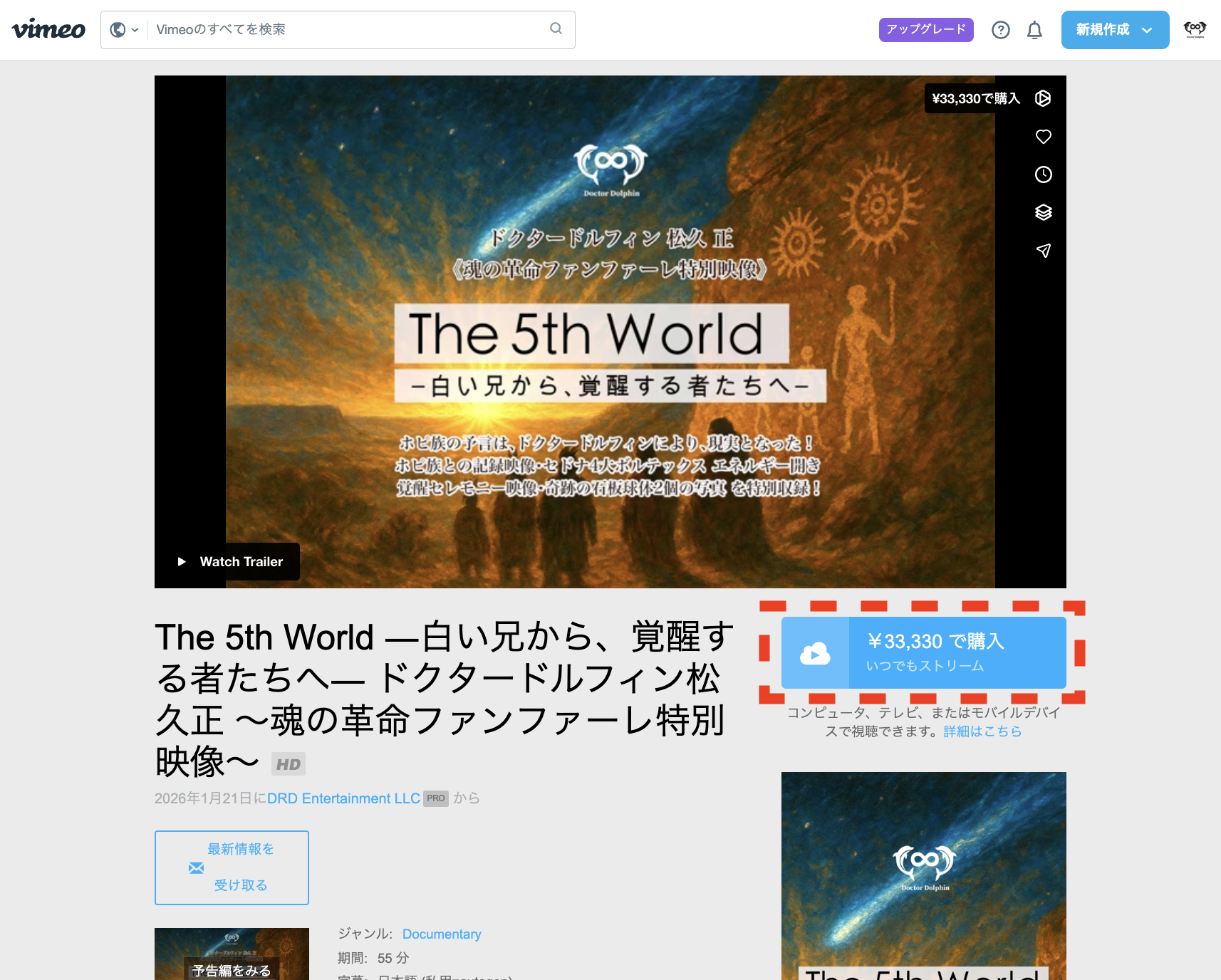Image resolution: width=1221 pixels, height=980 pixels.
Task: Visit the DRD Entertainment LLC channel
Action: point(343,798)
